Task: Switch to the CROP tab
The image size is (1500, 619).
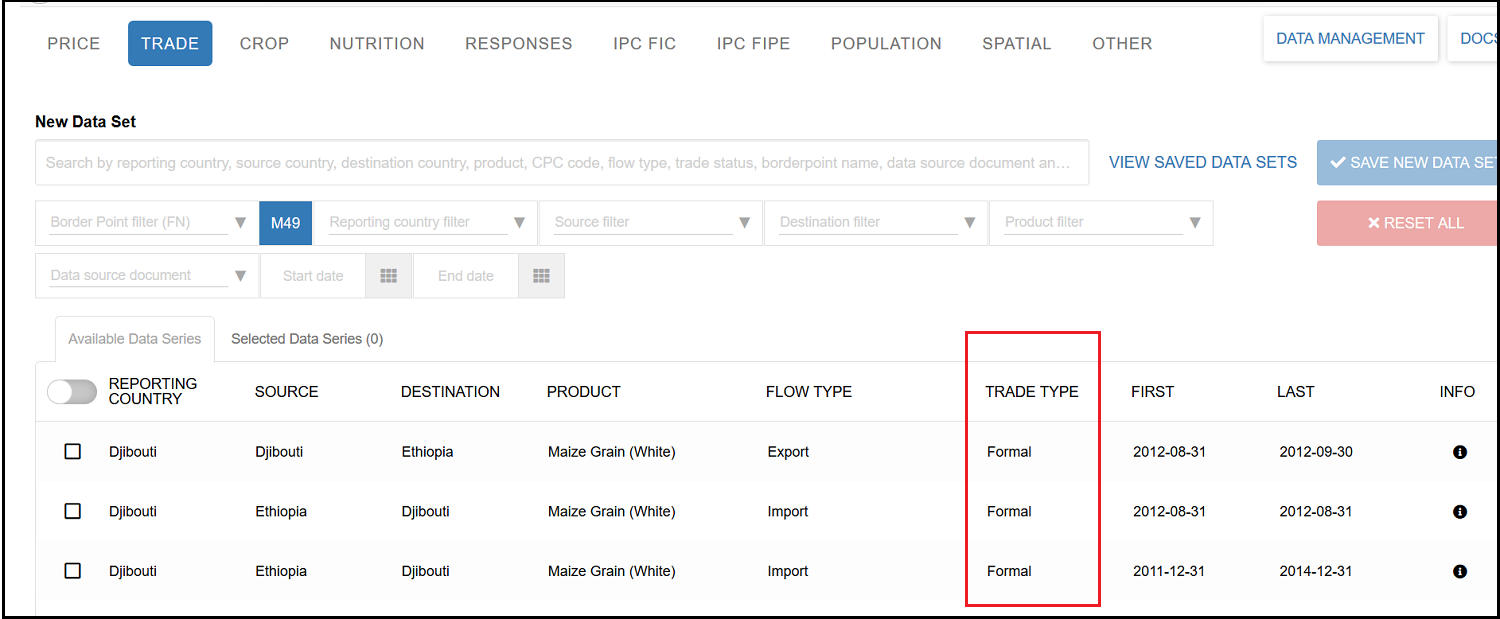Action: point(264,44)
